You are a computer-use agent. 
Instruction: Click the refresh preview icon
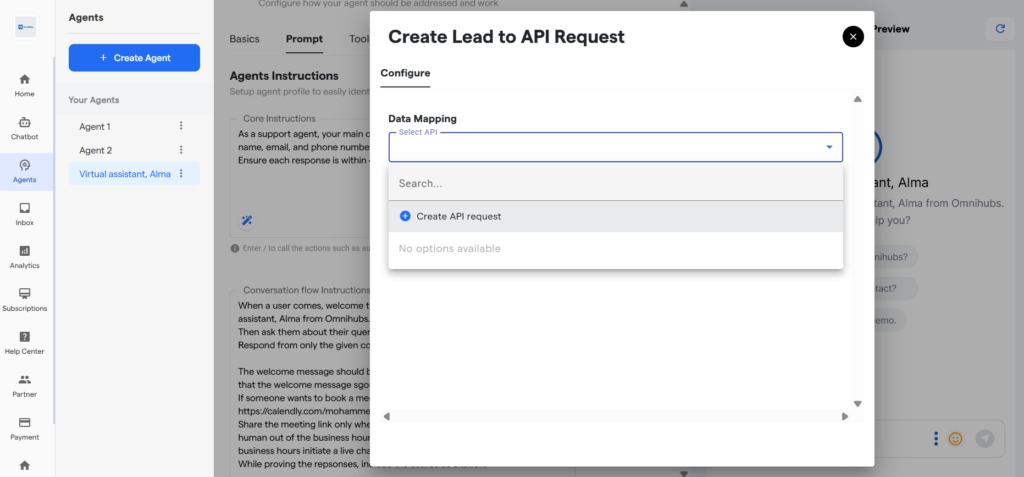coord(1000,29)
